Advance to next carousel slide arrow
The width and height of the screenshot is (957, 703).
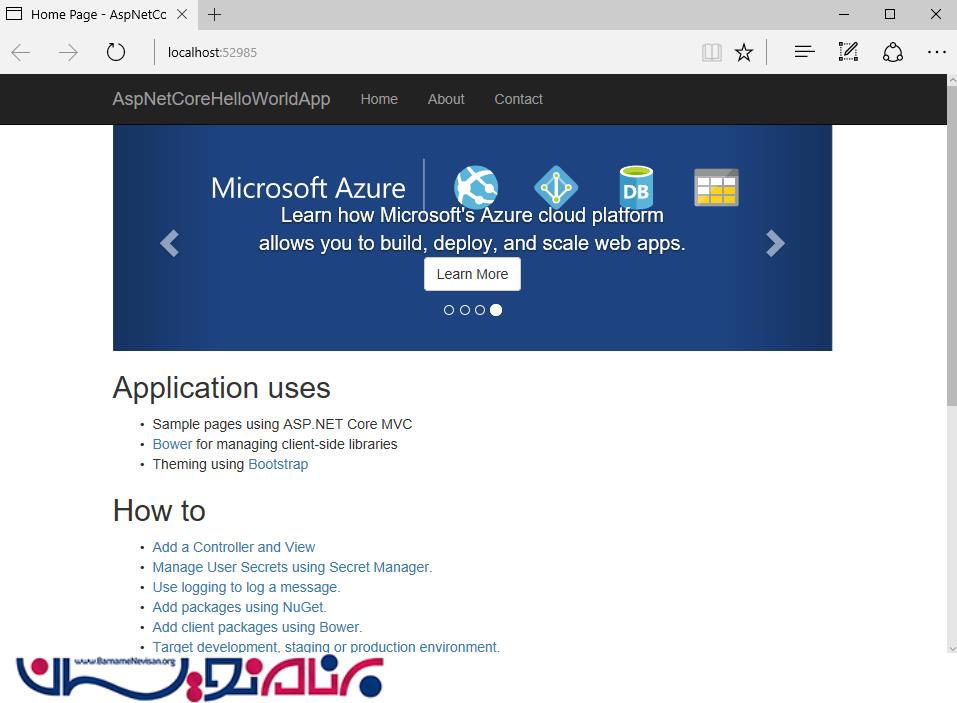click(775, 243)
